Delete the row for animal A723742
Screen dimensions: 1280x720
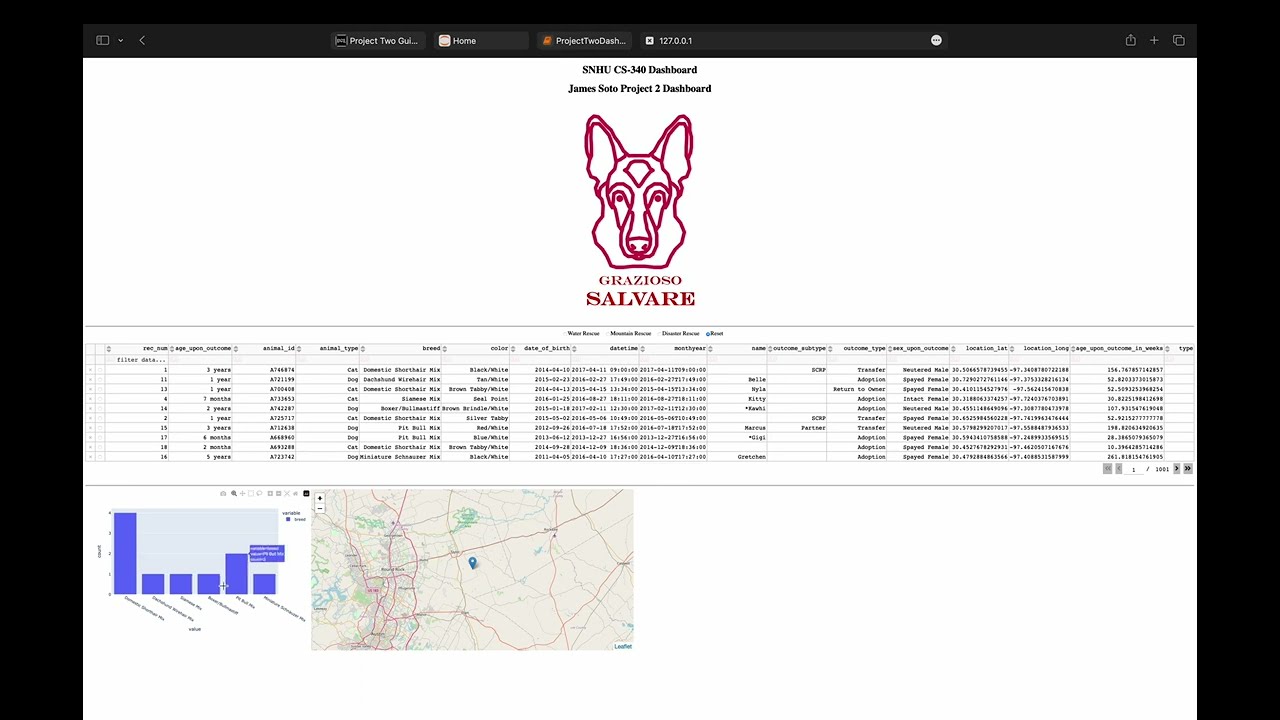(x=90, y=457)
